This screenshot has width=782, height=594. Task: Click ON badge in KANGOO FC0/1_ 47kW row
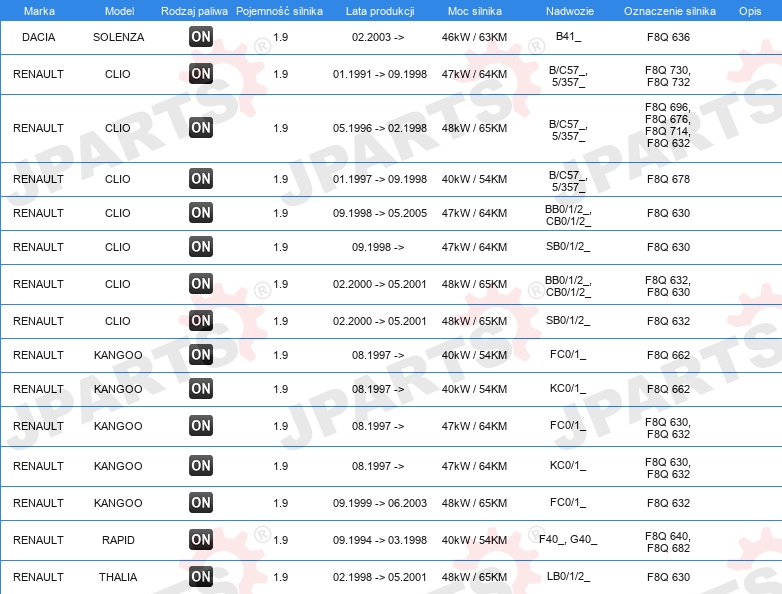pos(201,425)
